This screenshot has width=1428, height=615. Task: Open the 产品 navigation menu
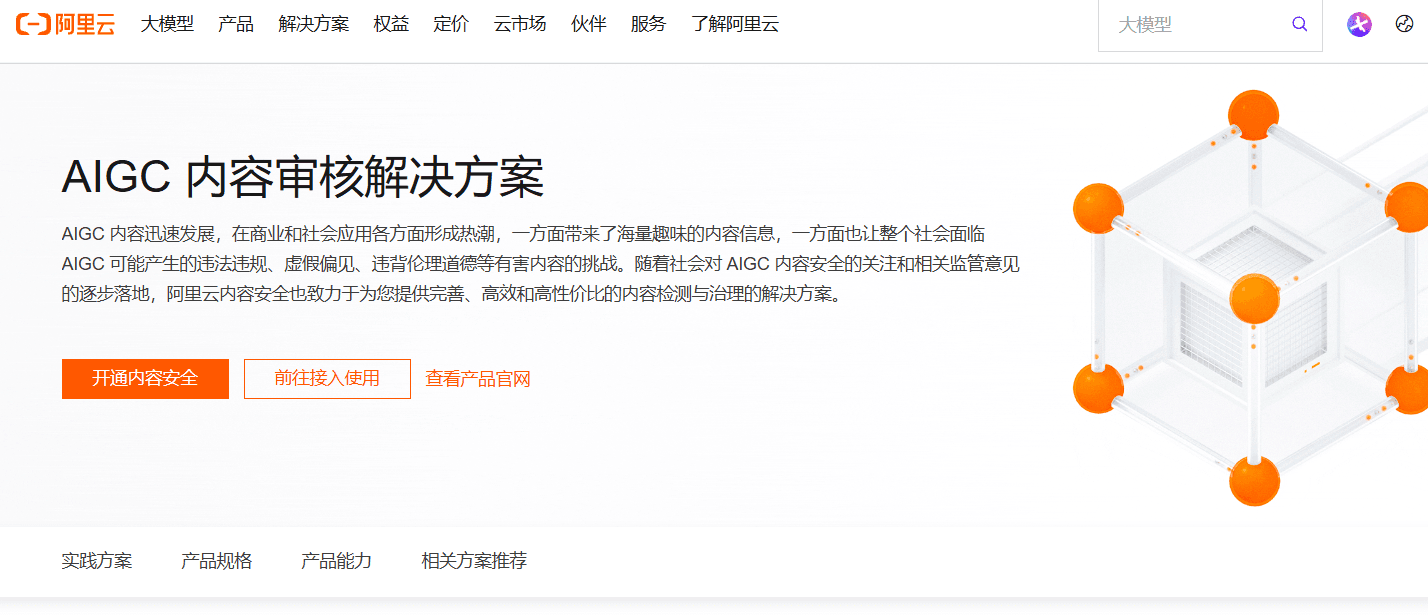[236, 24]
